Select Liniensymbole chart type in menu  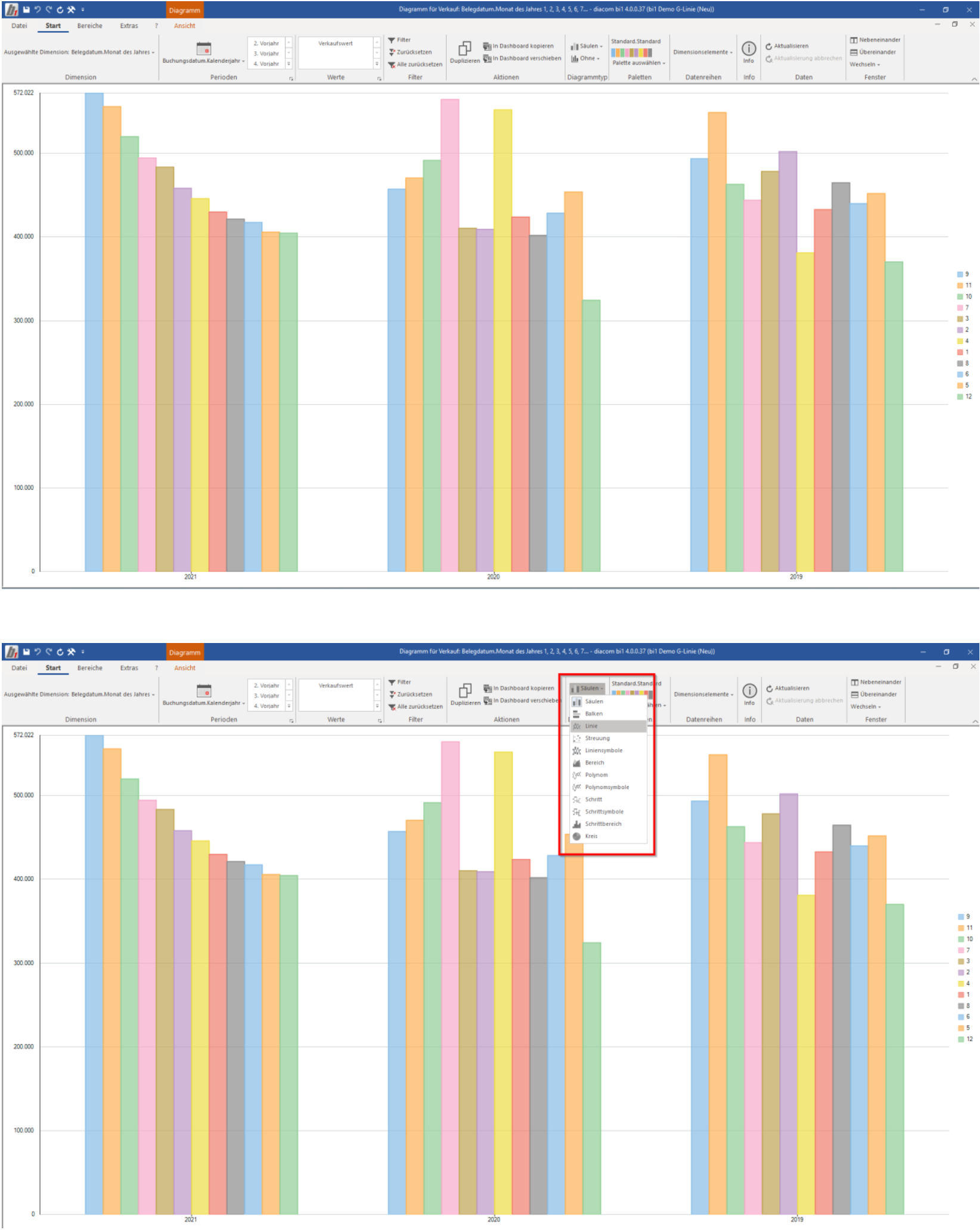click(x=608, y=750)
